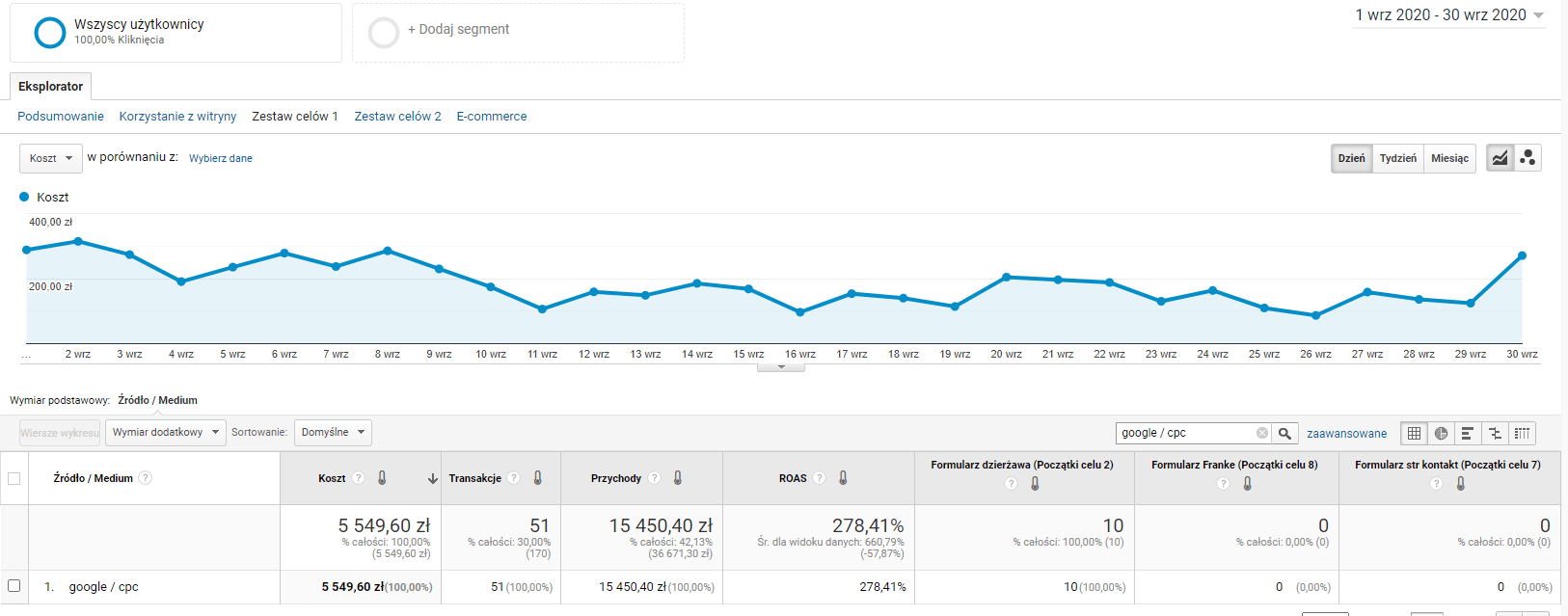Click help icon next to ROAS column

point(820,478)
